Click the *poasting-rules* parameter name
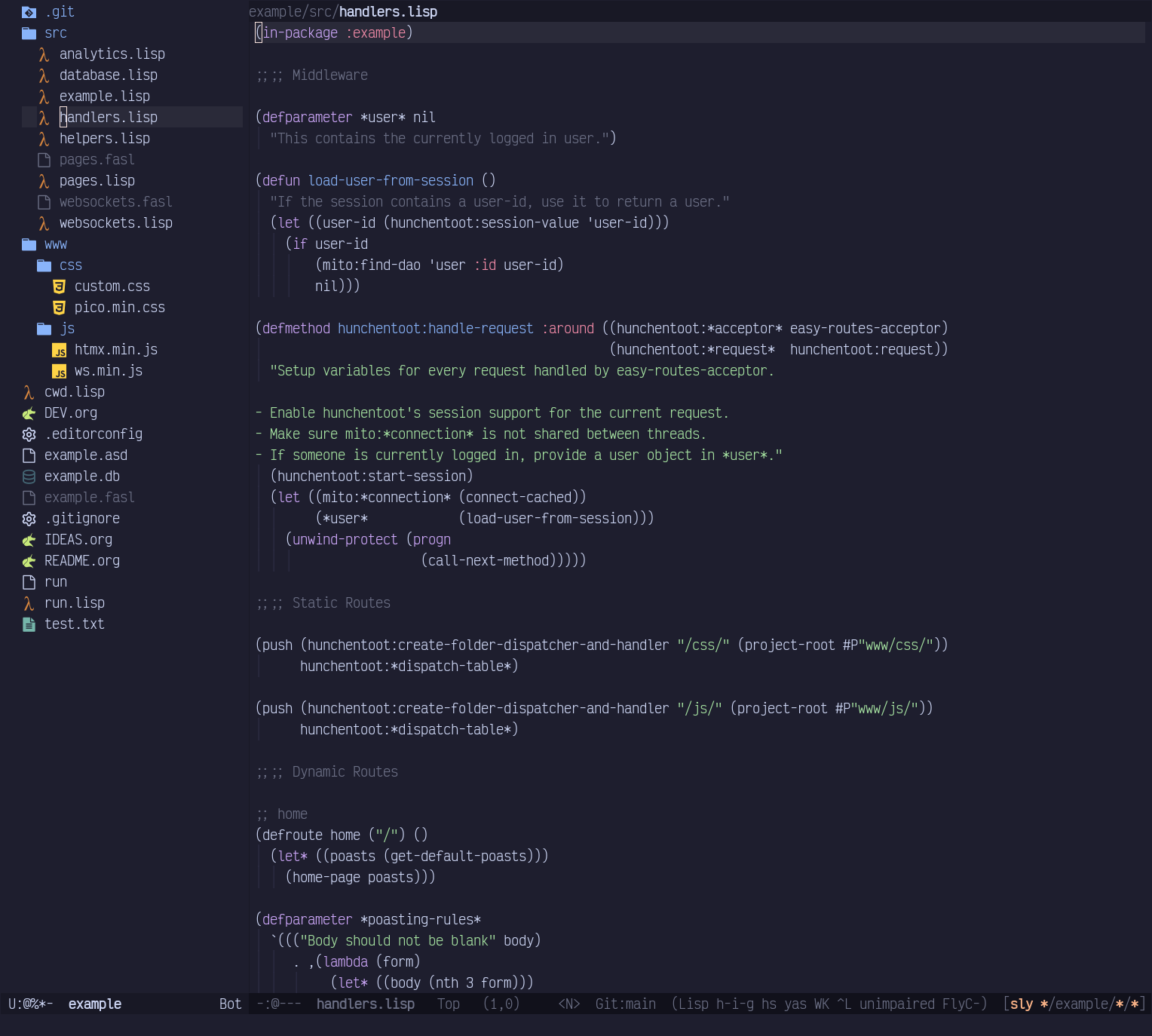The image size is (1152, 1036). click(x=421, y=920)
